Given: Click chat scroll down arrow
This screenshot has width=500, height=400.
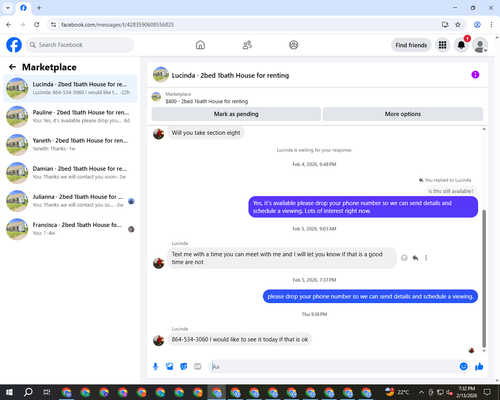Looking at the screenshot, I should 484,351.
